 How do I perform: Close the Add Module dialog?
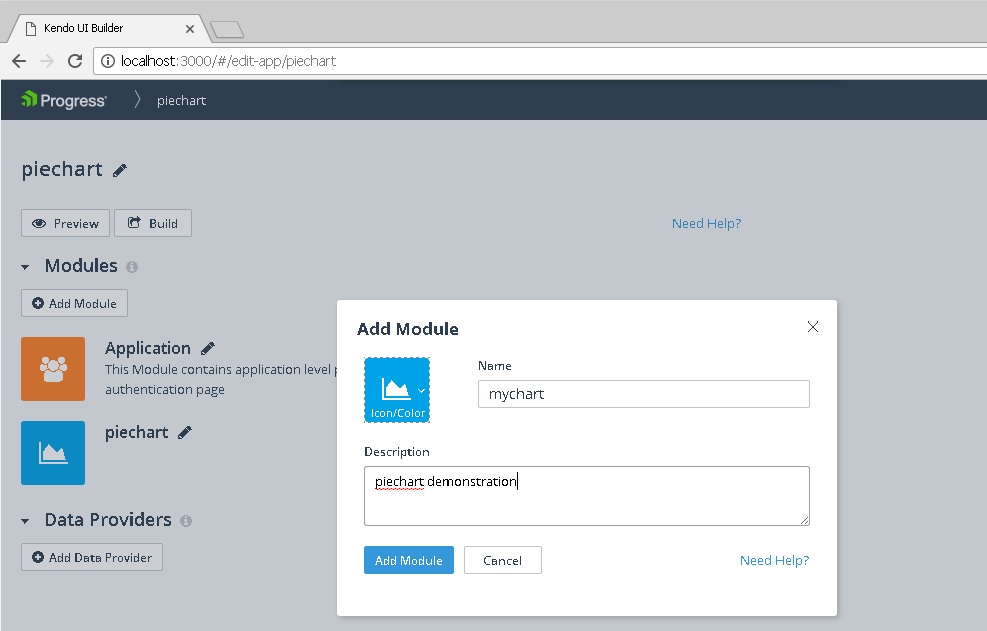813,327
